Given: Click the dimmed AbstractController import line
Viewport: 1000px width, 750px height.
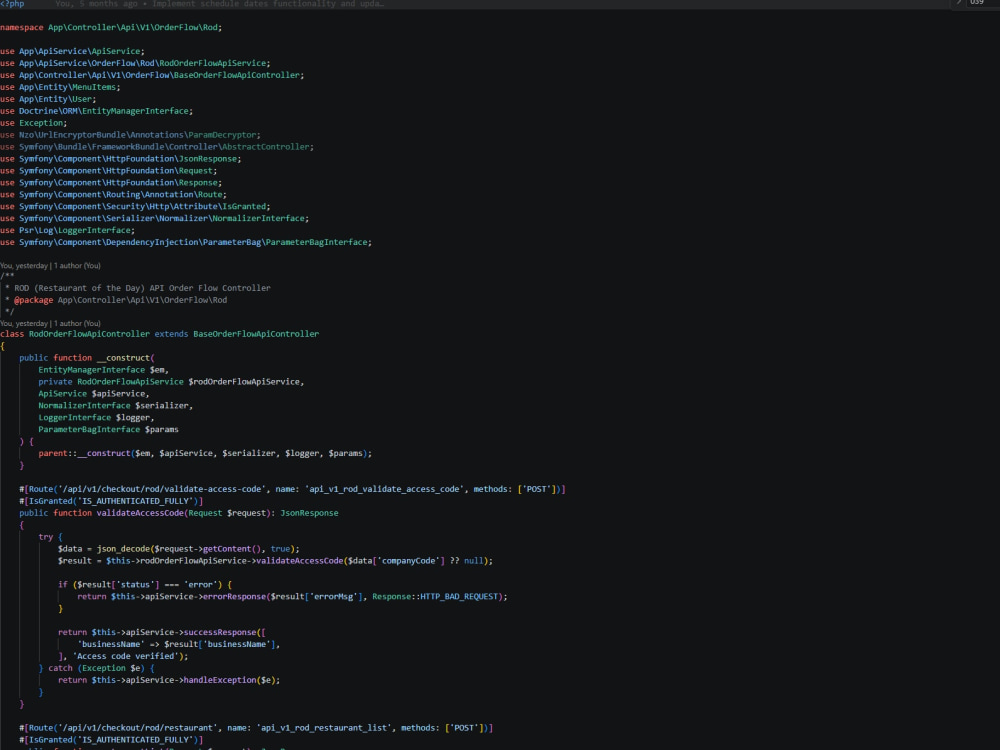Looking at the screenshot, I should coord(157,147).
